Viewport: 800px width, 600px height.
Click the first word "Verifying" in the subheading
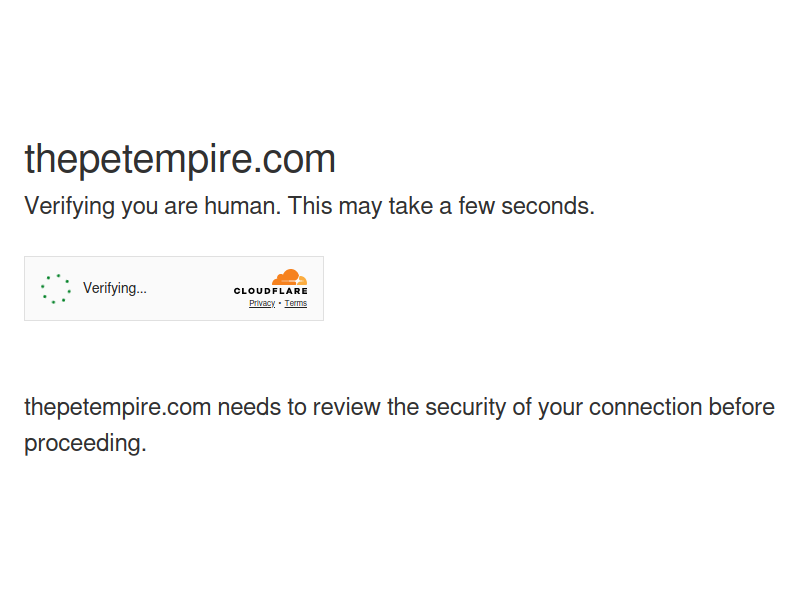(x=69, y=207)
